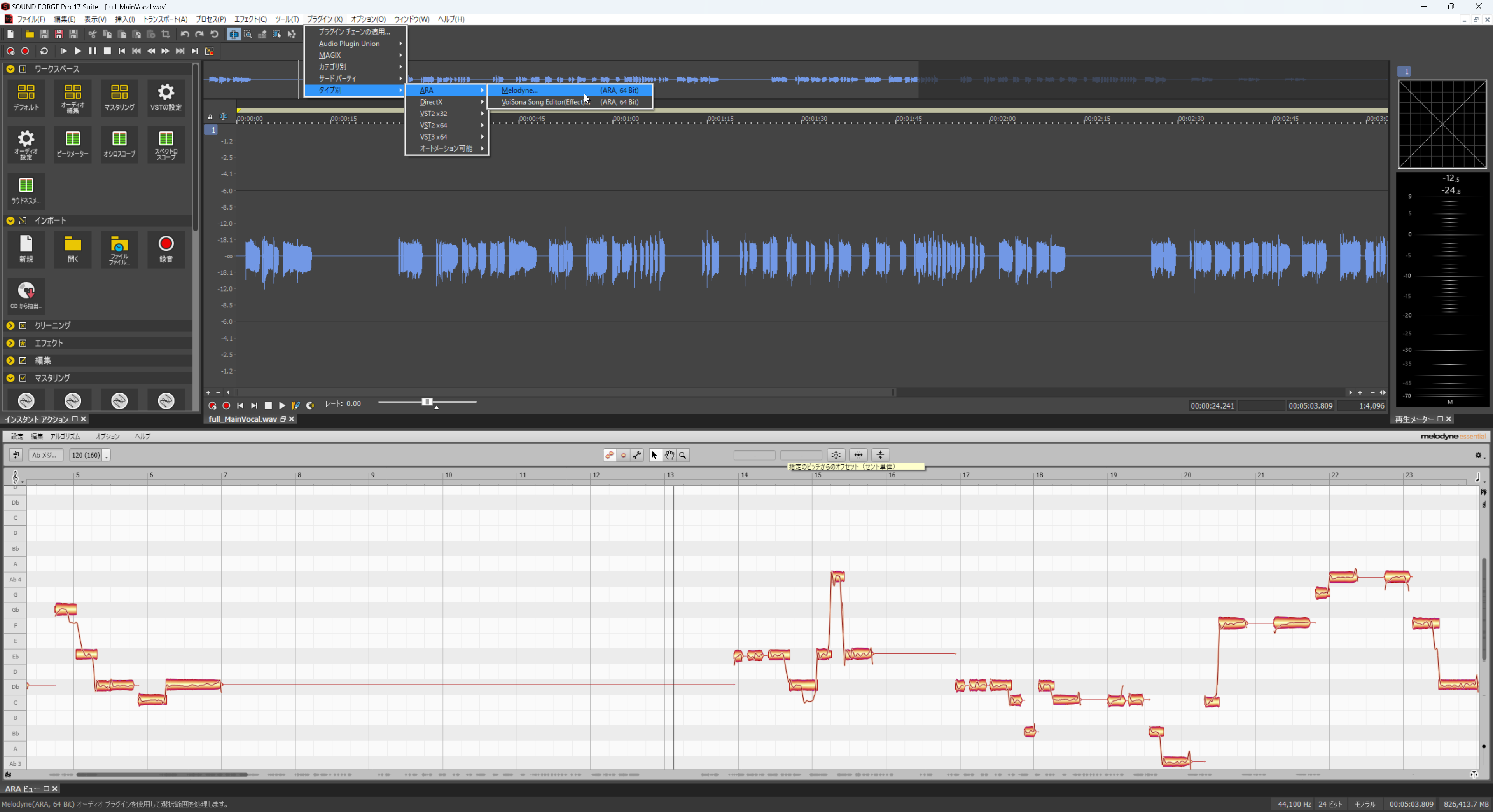Toggle loop playback in the transport bar
The height and width of the screenshot is (812, 1493).
click(x=44, y=51)
